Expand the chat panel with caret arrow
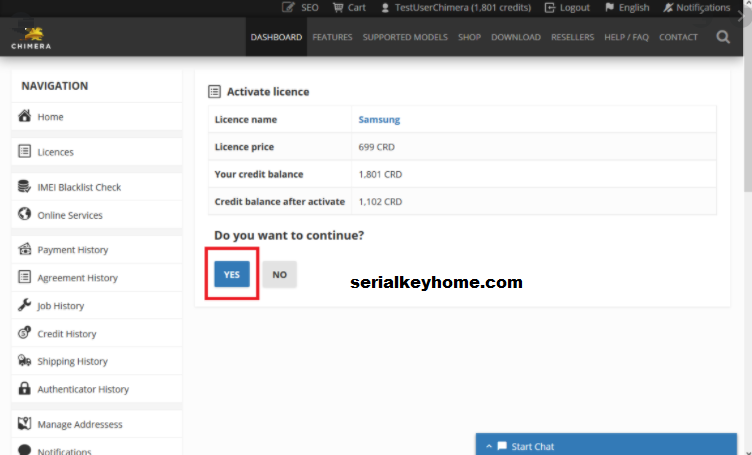The height and width of the screenshot is (455, 752). tap(489, 446)
